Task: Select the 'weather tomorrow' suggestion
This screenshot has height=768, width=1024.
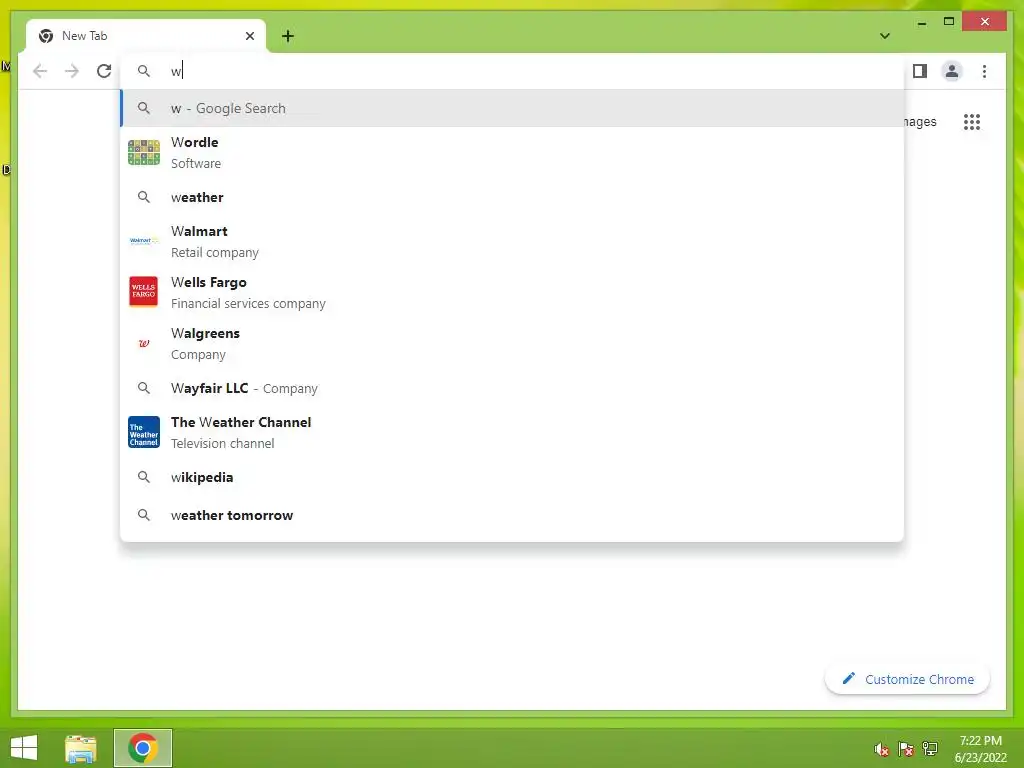Action: [x=513, y=515]
